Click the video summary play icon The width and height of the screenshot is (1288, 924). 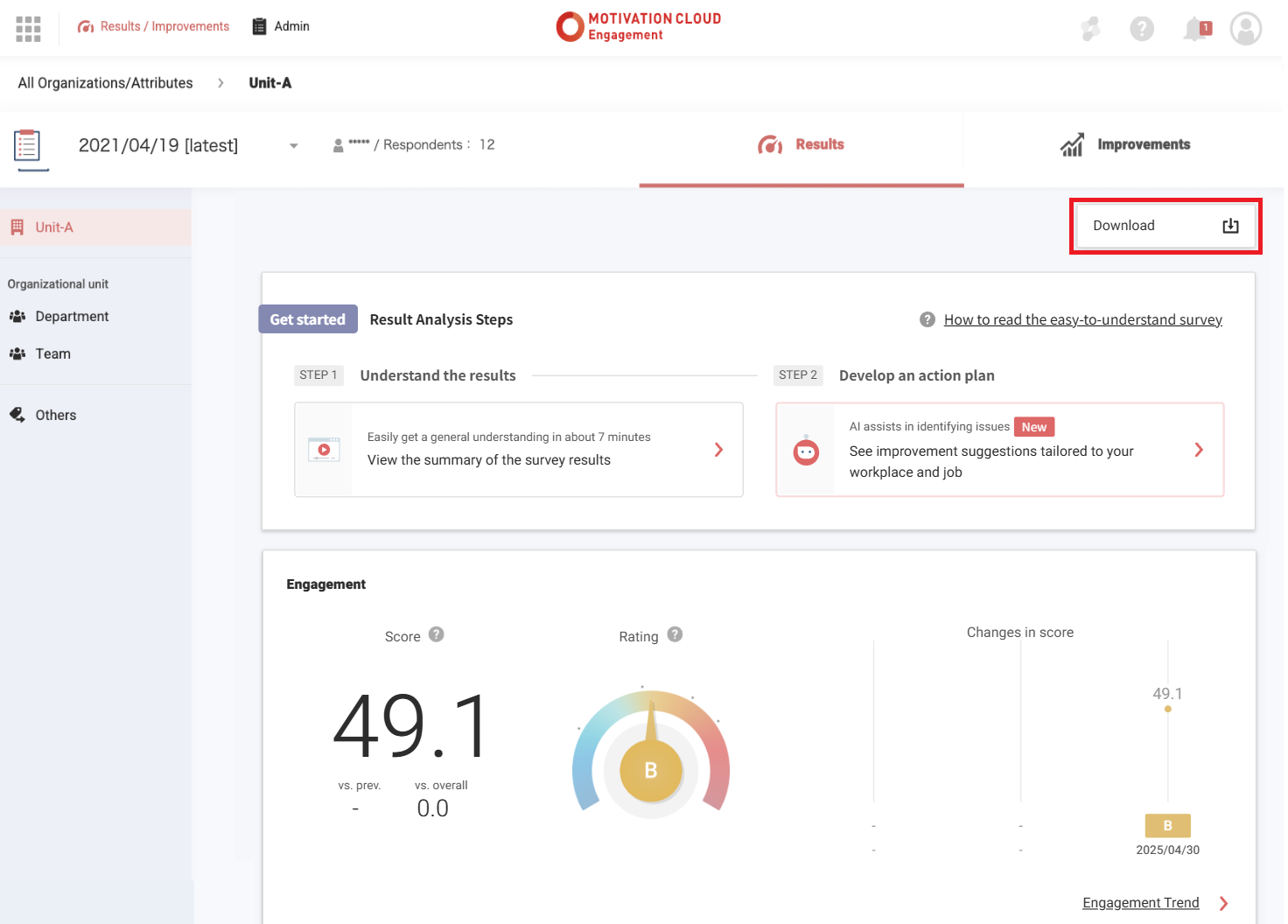[x=324, y=450]
